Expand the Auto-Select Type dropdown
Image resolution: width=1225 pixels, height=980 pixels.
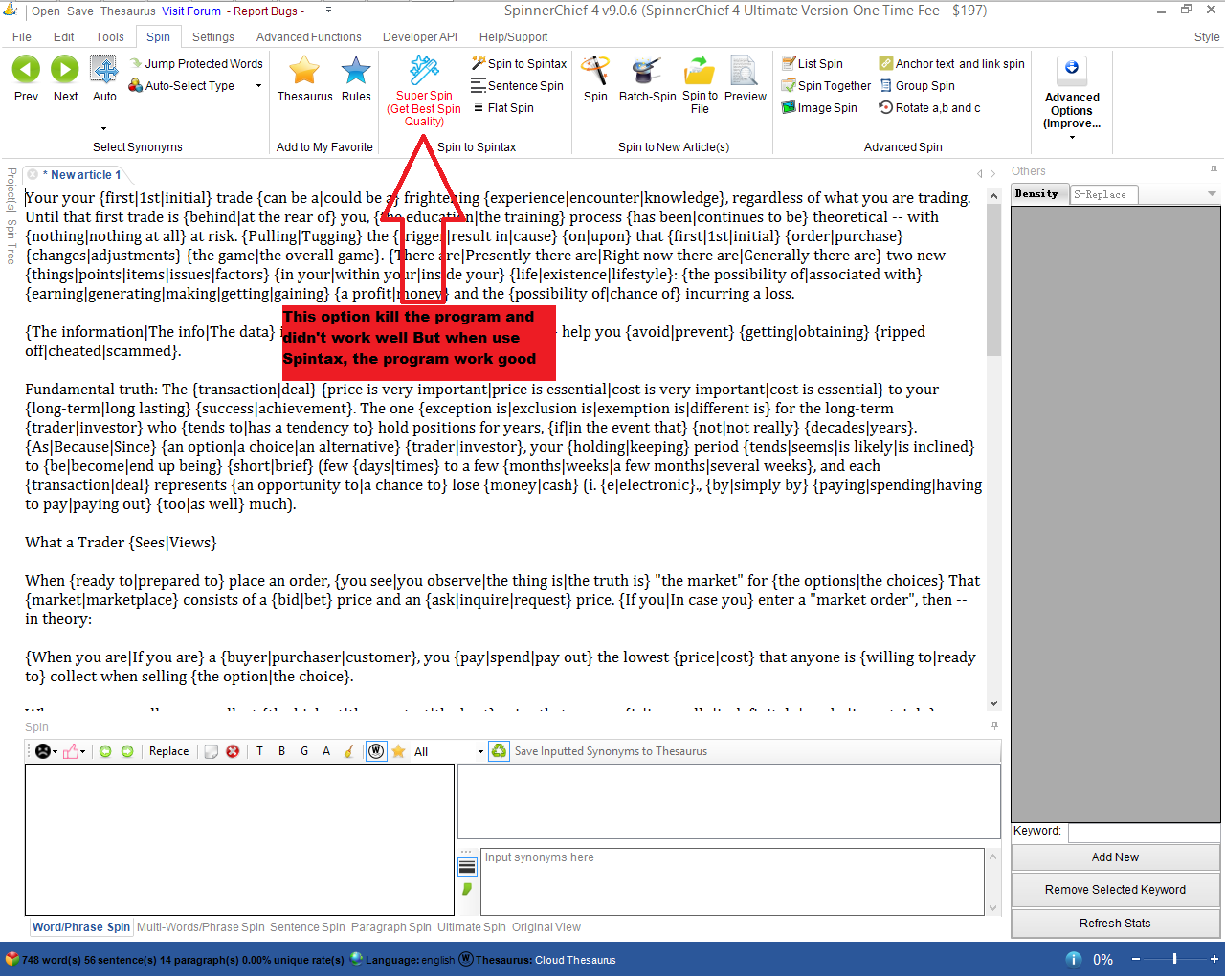click(258, 86)
